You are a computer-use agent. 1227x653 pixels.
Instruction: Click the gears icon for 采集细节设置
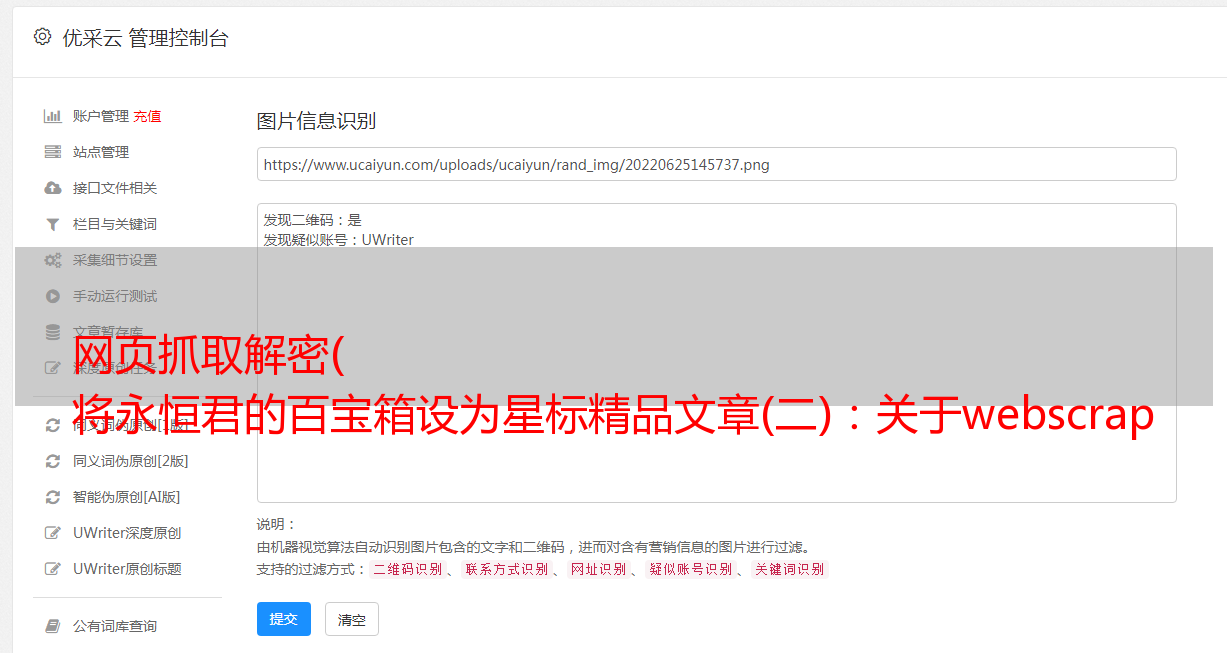tap(53, 260)
